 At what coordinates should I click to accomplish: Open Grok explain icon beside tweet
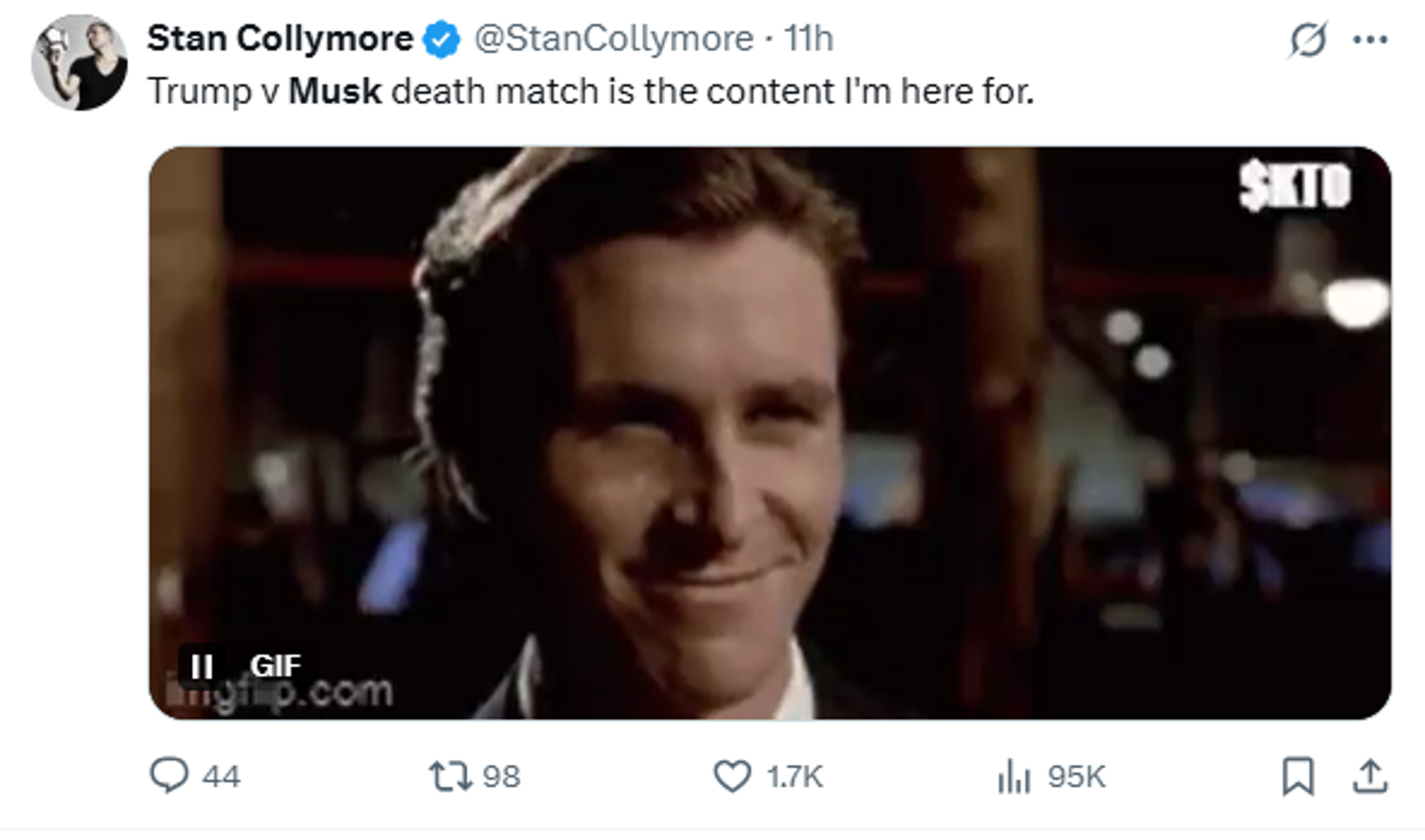[1308, 39]
